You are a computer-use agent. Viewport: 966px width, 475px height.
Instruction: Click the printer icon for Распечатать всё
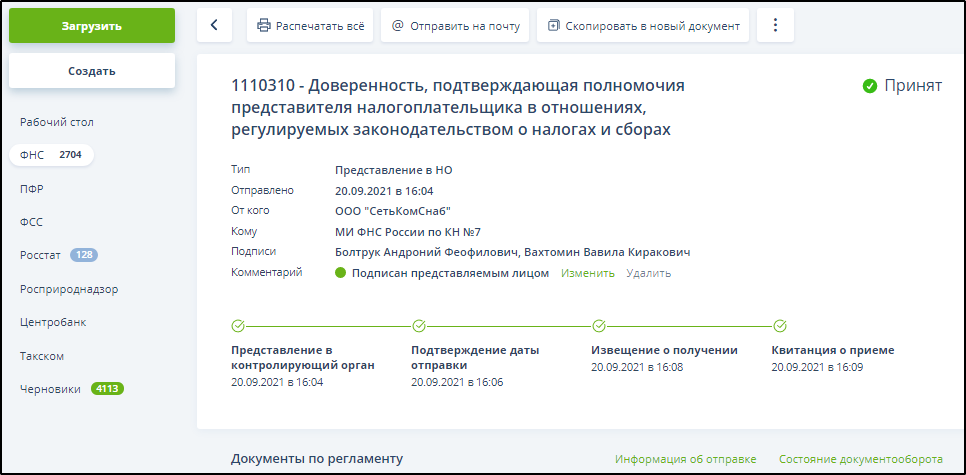click(264, 26)
